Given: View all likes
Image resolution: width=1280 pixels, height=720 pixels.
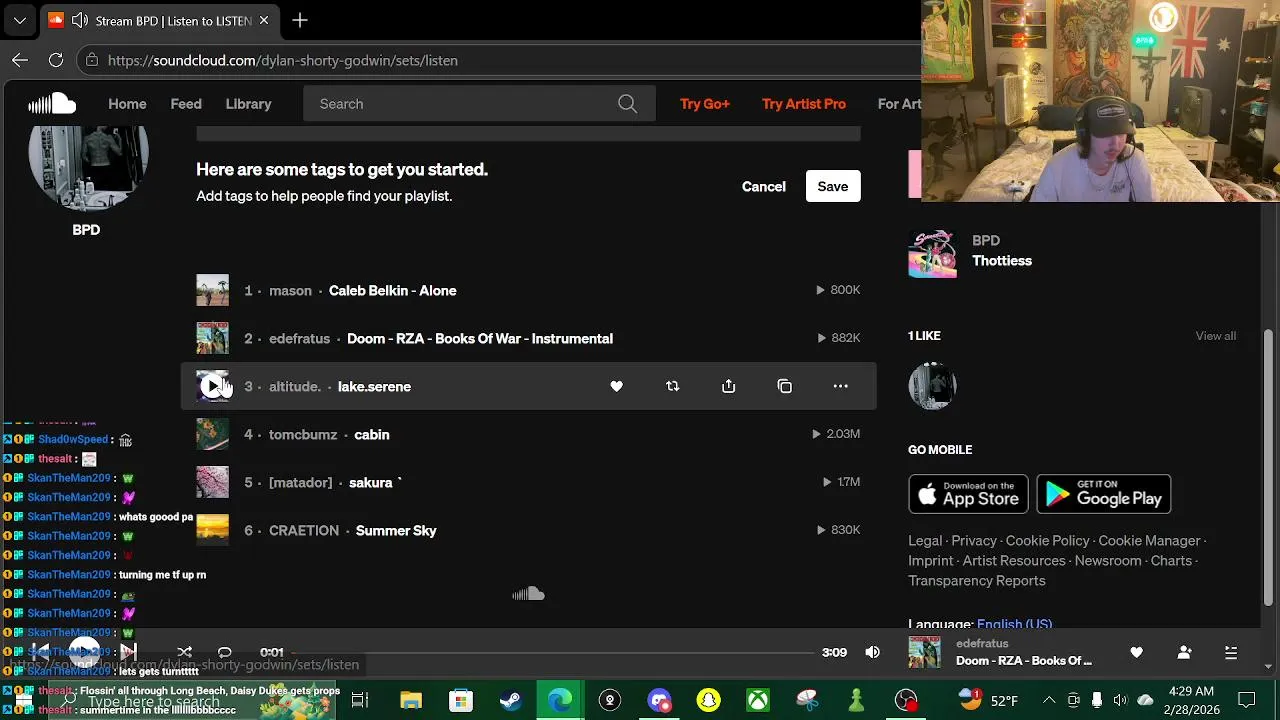Looking at the screenshot, I should pyautogui.click(x=1216, y=336).
